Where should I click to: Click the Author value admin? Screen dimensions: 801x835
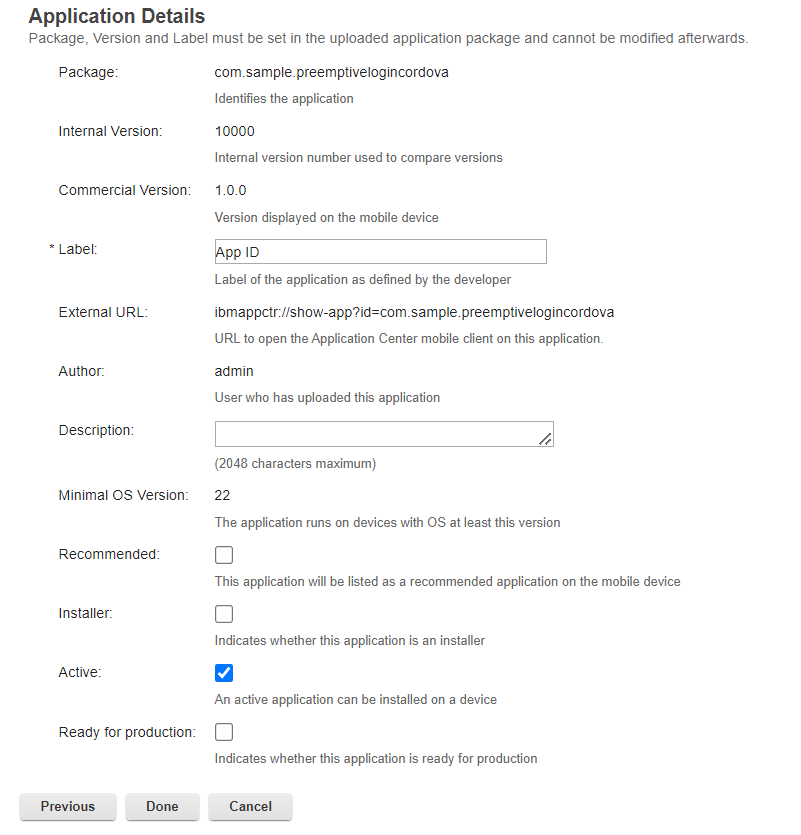pos(234,371)
